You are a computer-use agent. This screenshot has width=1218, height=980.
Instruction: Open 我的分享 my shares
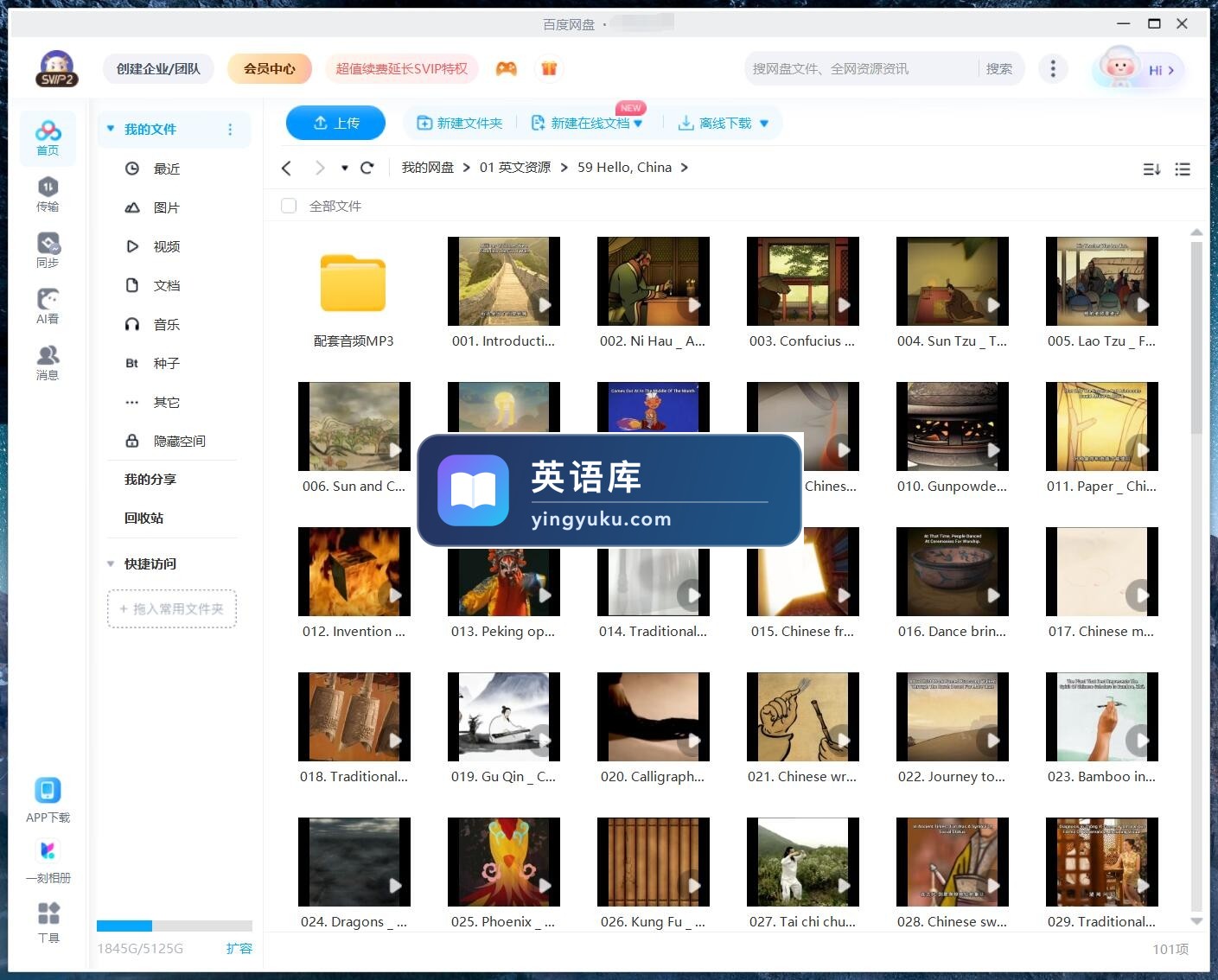click(150, 479)
